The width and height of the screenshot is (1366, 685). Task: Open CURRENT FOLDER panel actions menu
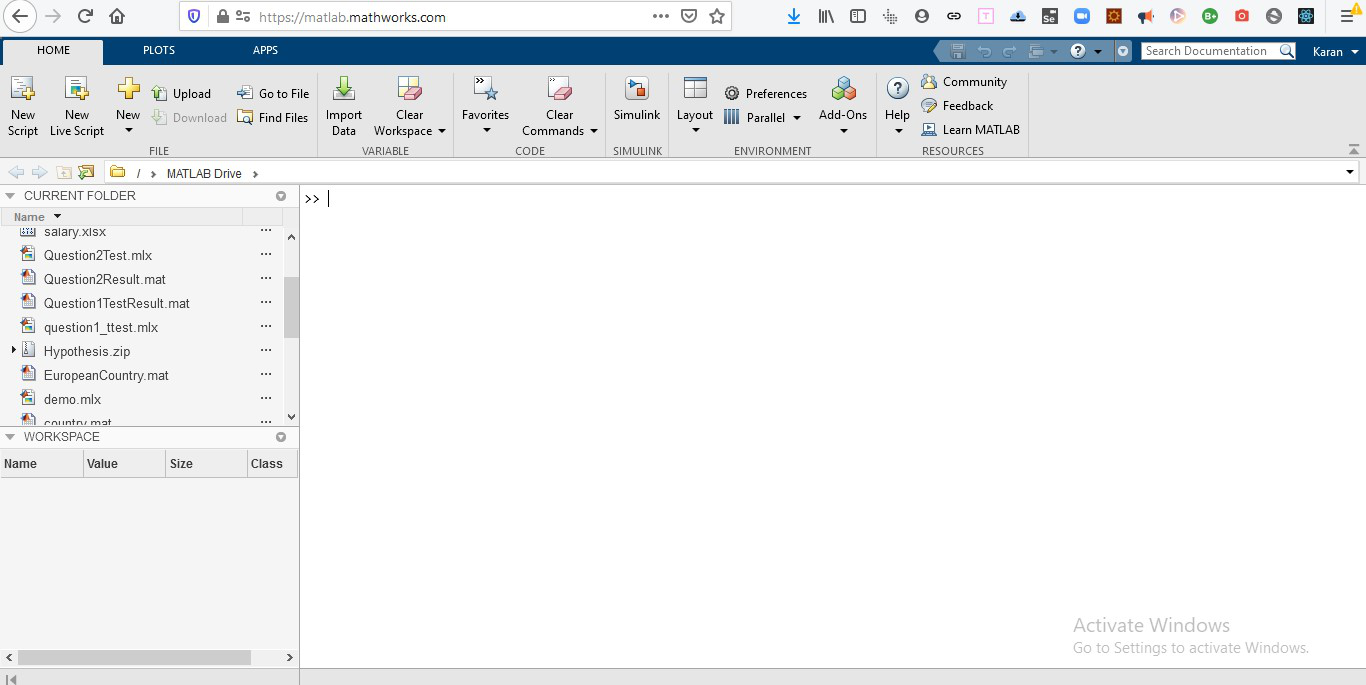(281, 196)
